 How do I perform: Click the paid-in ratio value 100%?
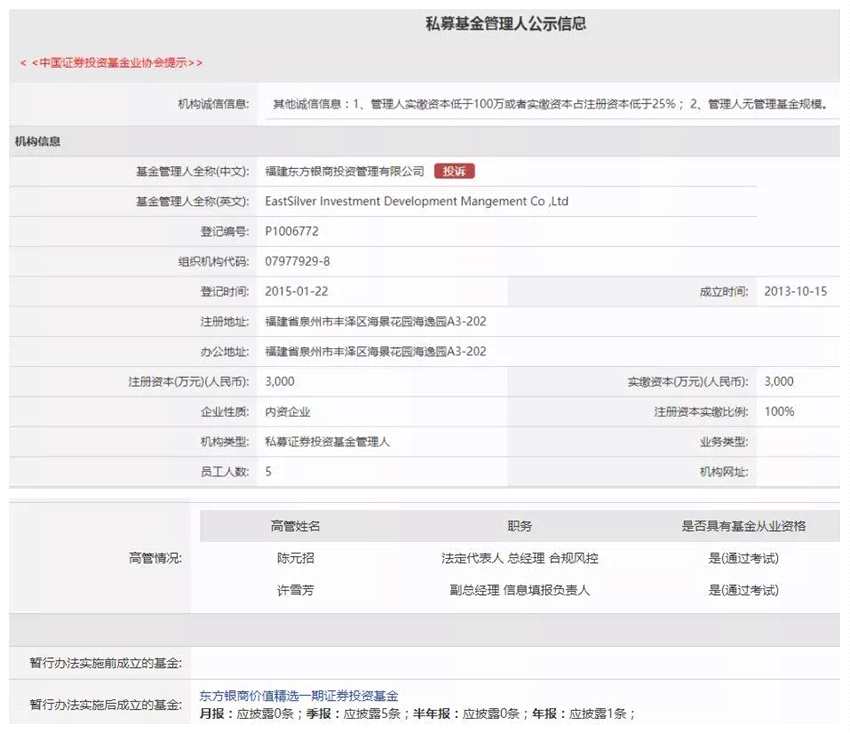pyautogui.click(x=779, y=411)
